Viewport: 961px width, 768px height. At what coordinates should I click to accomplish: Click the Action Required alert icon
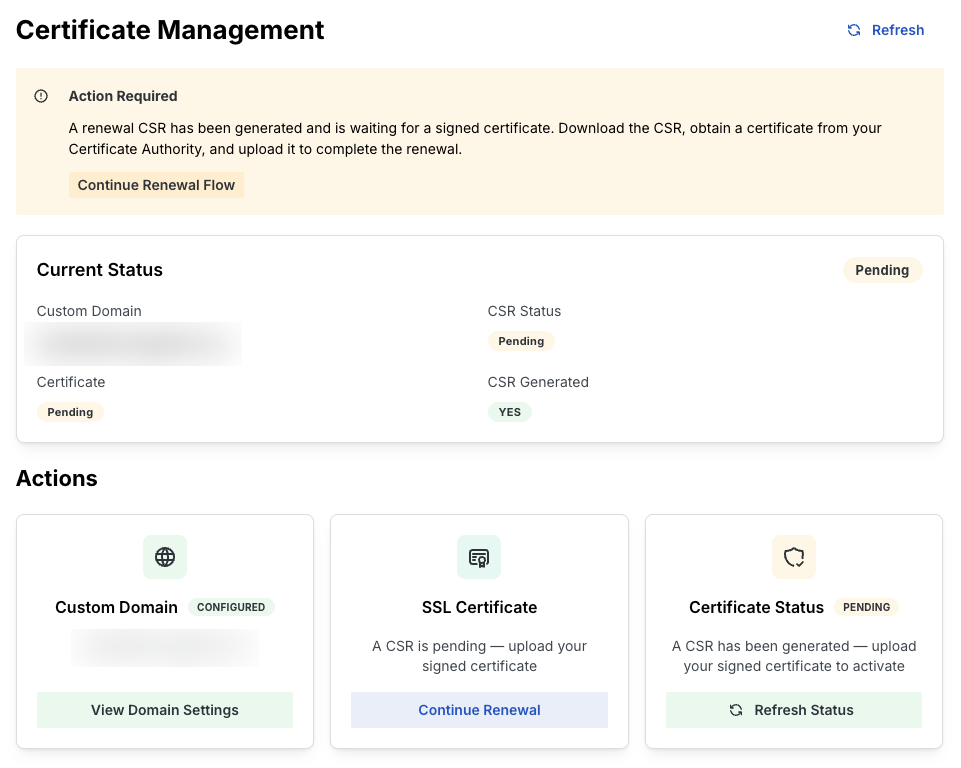click(41, 96)
